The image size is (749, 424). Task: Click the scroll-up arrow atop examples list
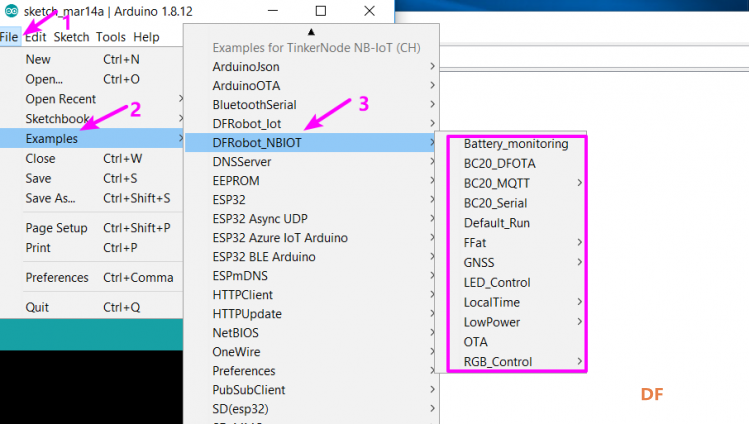pos(311,32)
